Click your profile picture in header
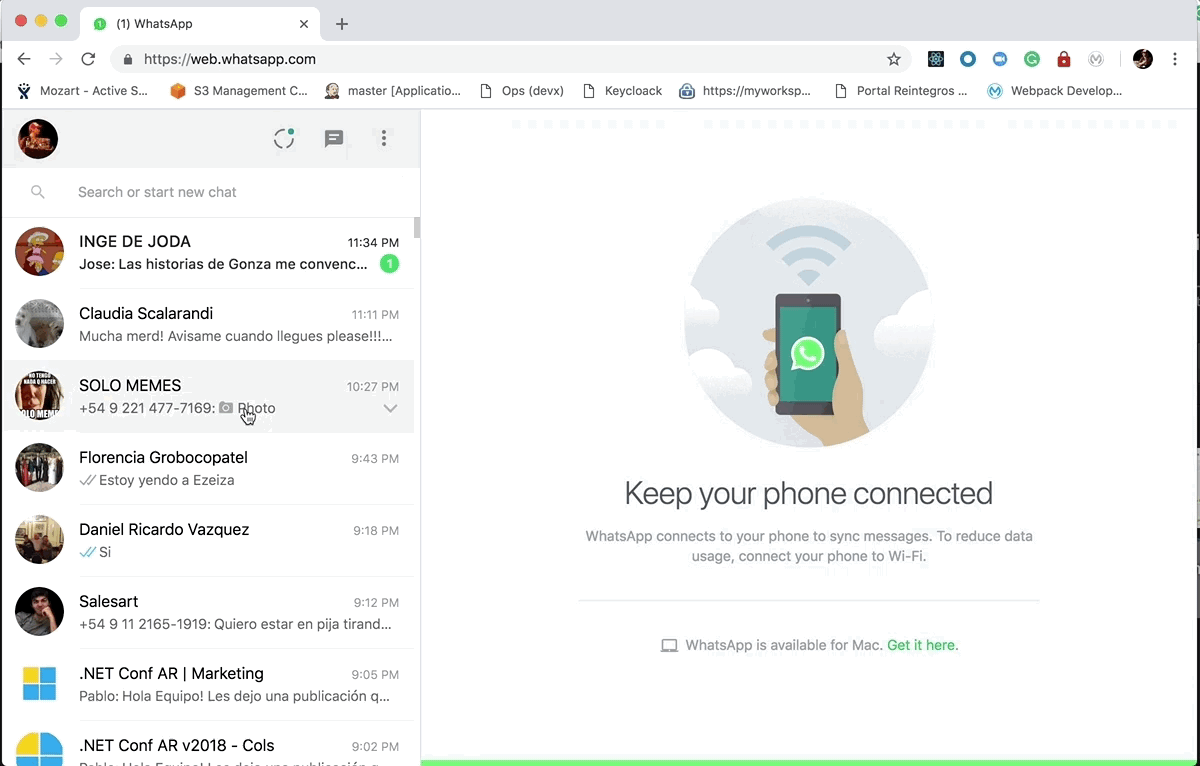Viewport: 1200px width, 766px height. tap(38, 139)
